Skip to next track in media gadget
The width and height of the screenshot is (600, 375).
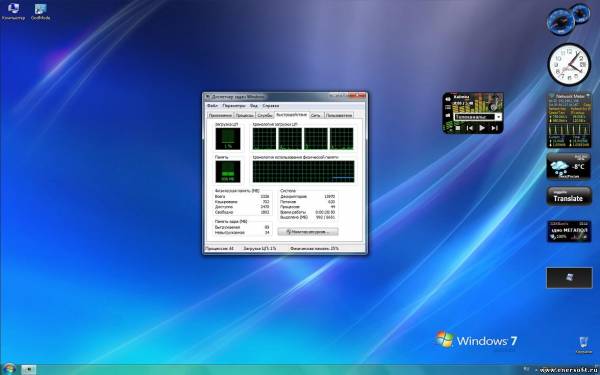click(x=494, y=128)
